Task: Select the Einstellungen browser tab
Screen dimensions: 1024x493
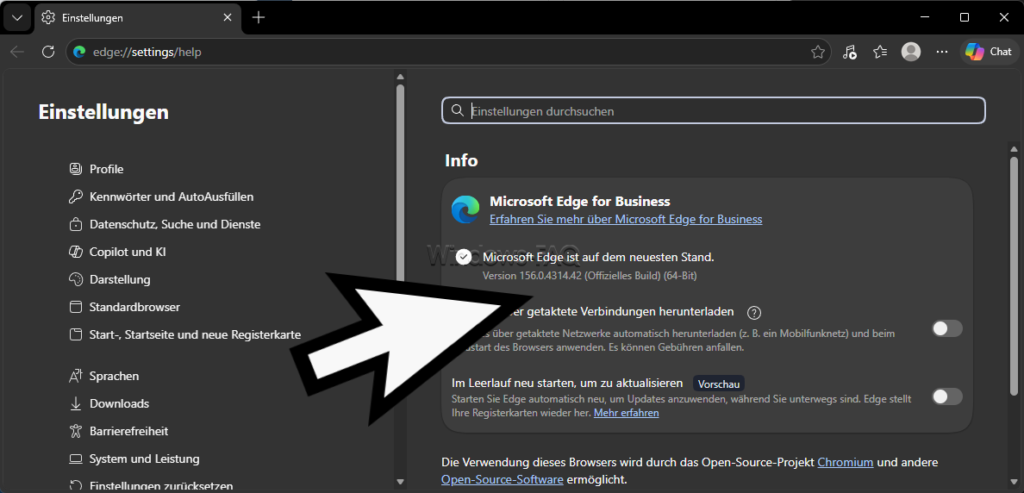Action: [137, 18]
